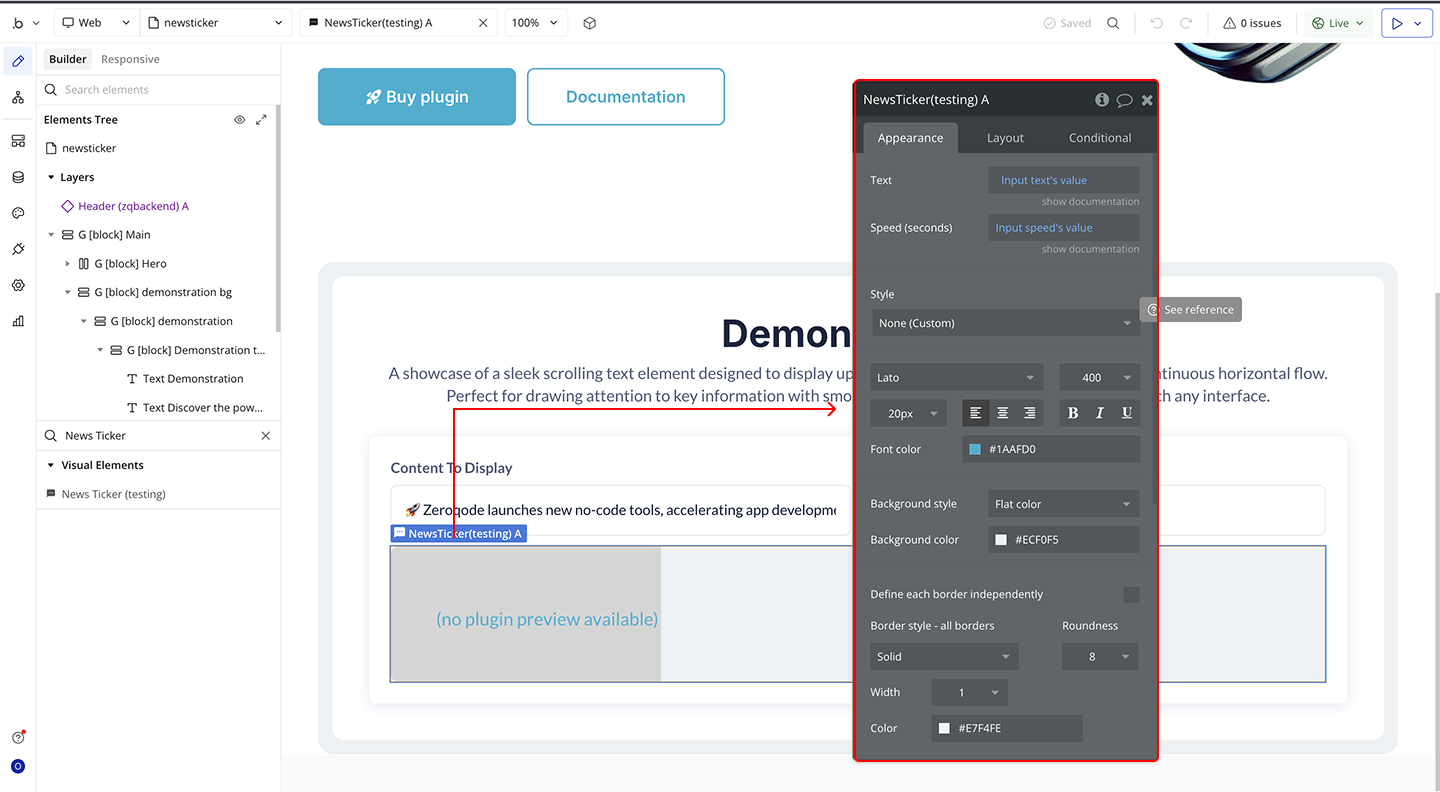Open the Live version dropdown

pos(1338,23)
